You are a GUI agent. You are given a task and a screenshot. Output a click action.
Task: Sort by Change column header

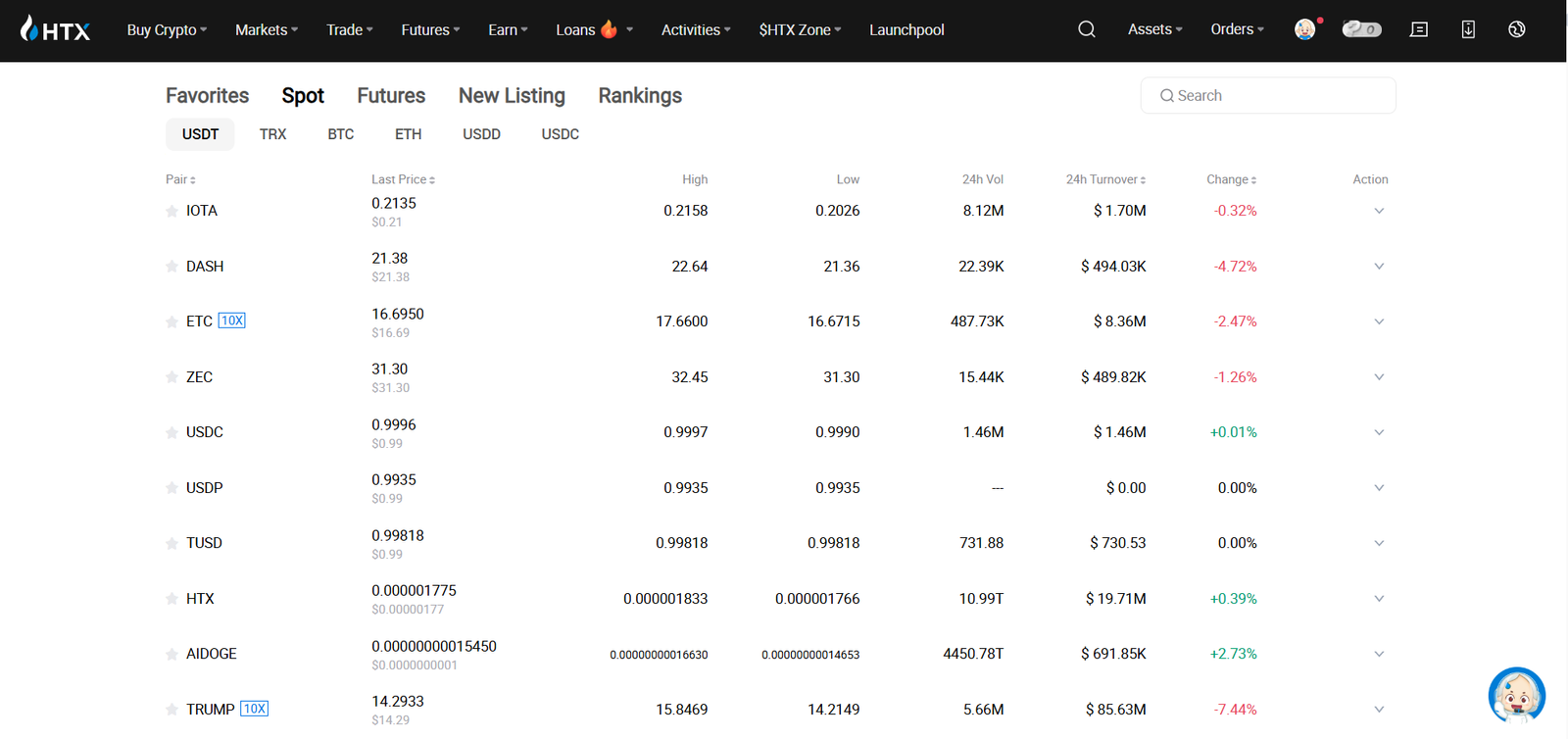tap(1231, 179)
